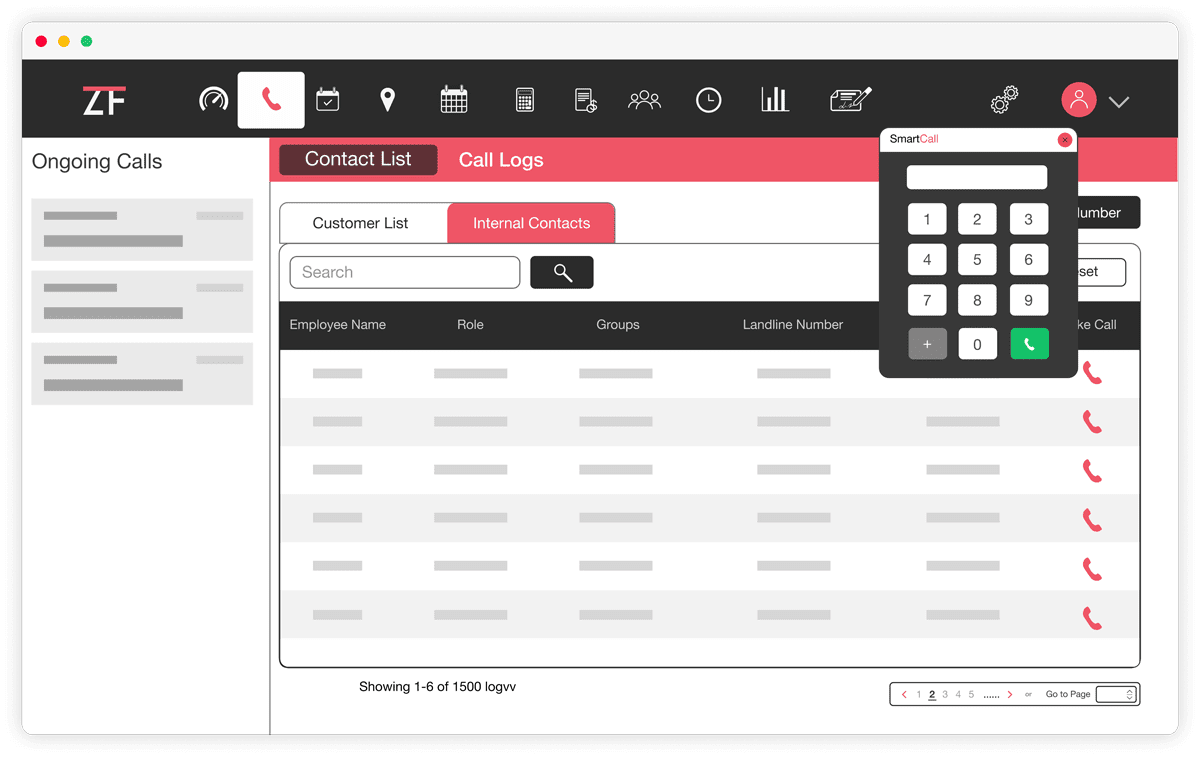The width and height of the screenshot is (1200, 757).
Task: Open the Go to Page stepper
Action: [1116, 694]
